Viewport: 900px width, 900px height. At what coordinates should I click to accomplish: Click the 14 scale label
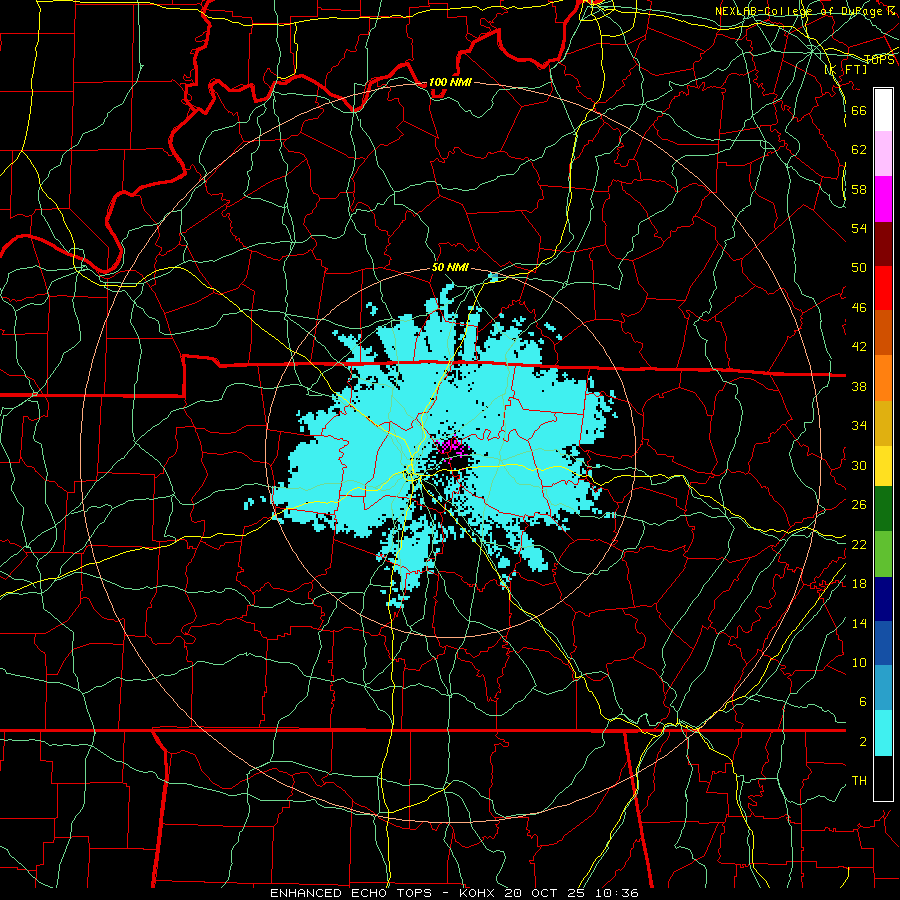859,623
